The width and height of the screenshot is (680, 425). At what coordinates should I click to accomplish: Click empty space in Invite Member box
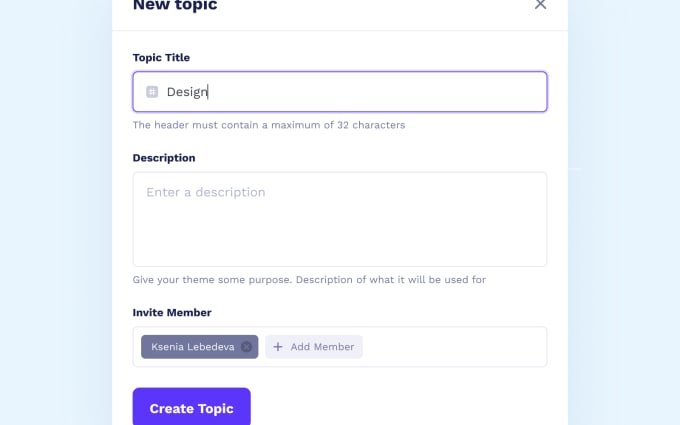pos(453,347)
